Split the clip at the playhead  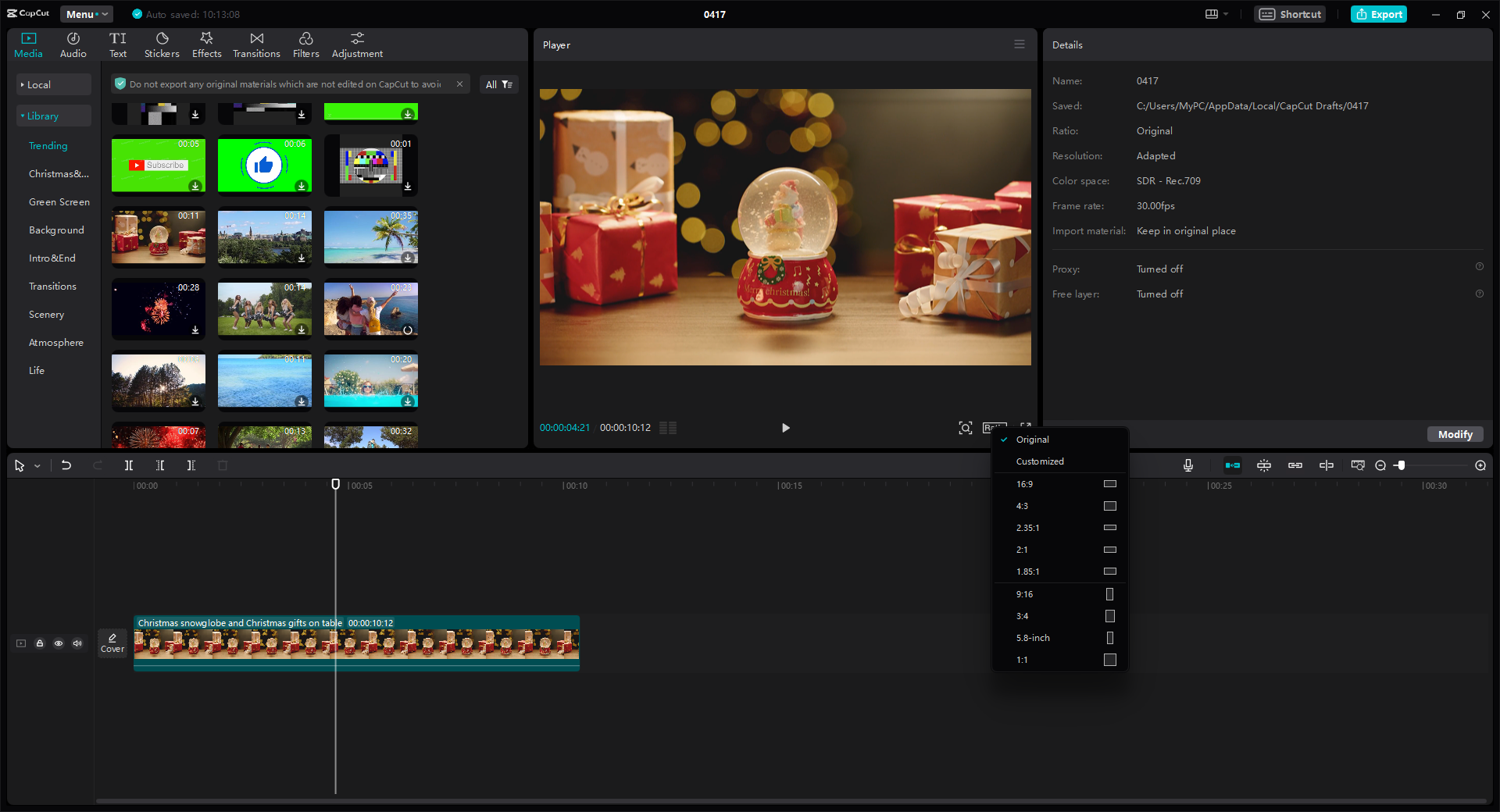pyautogui.click(x=129, y=465)
